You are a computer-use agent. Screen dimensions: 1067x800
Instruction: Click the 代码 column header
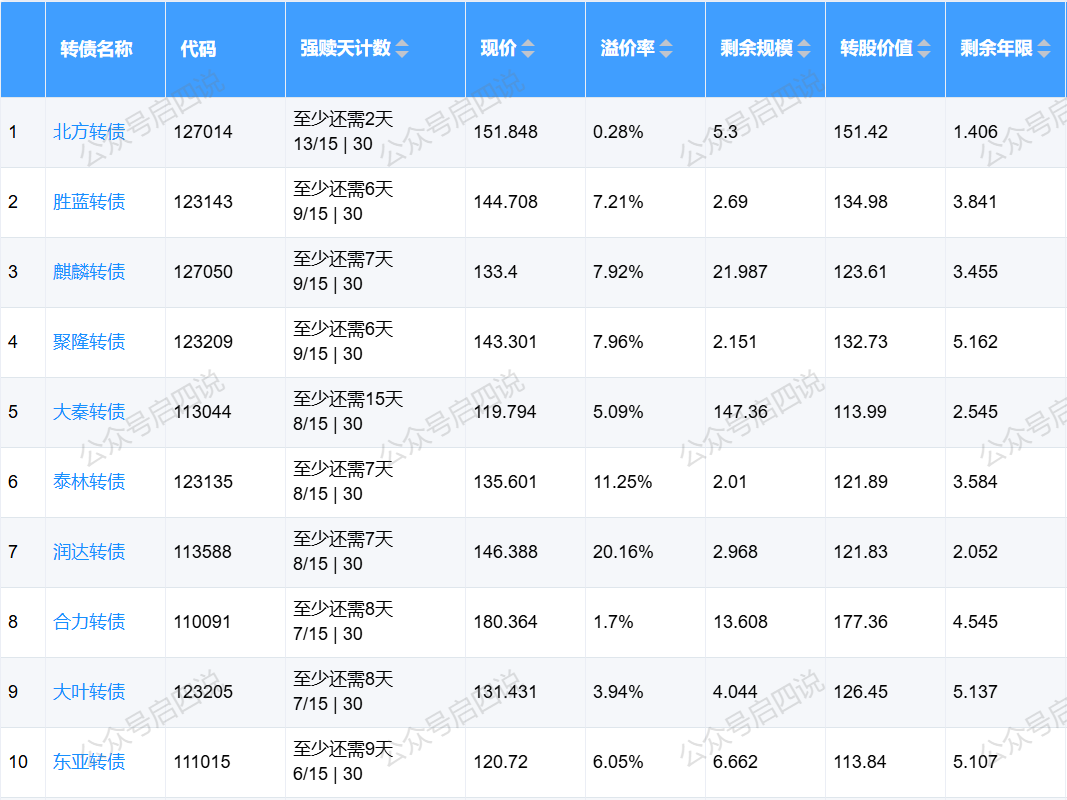(198, 49)
